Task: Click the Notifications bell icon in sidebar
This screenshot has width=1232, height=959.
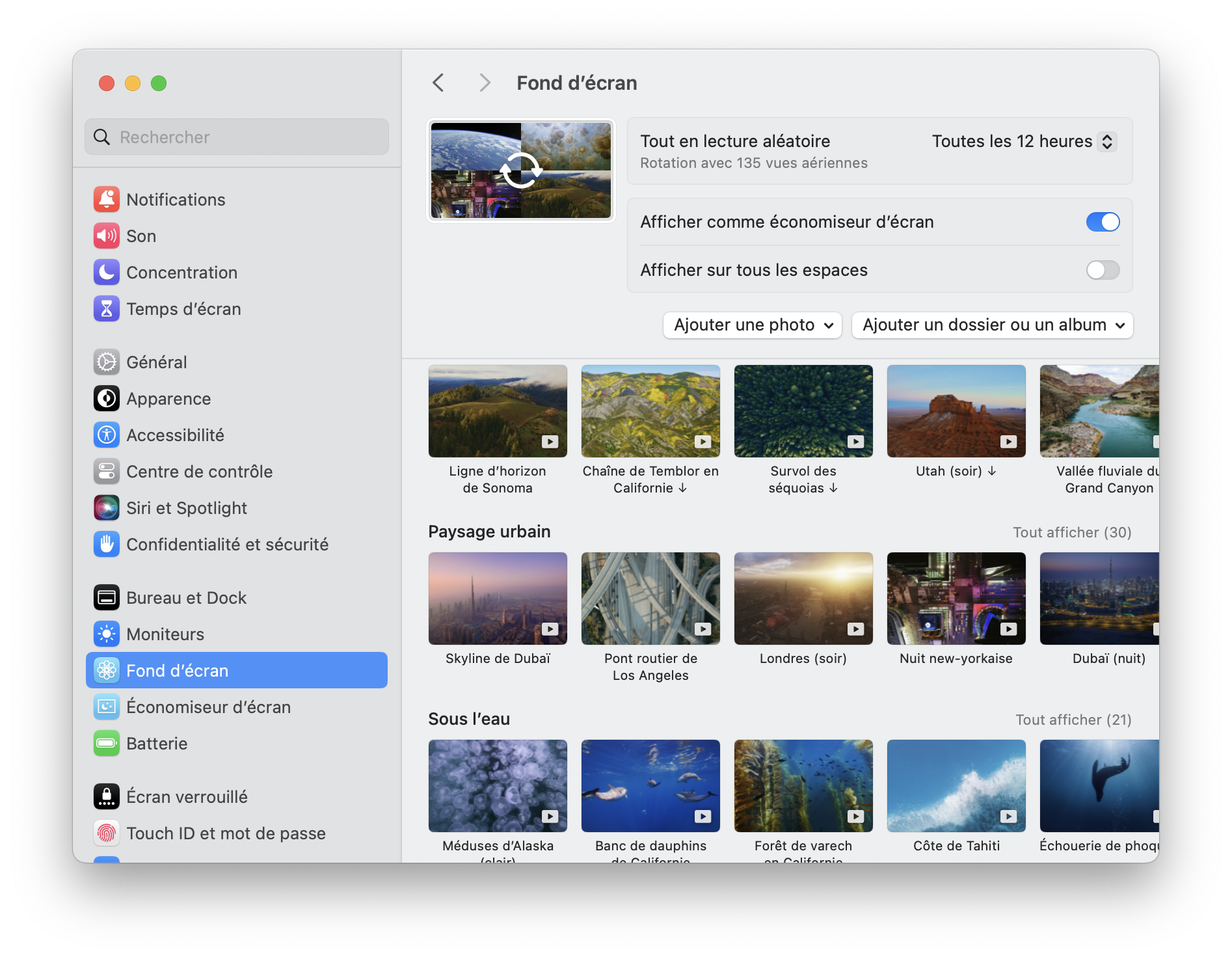Action: coord(107,200)
